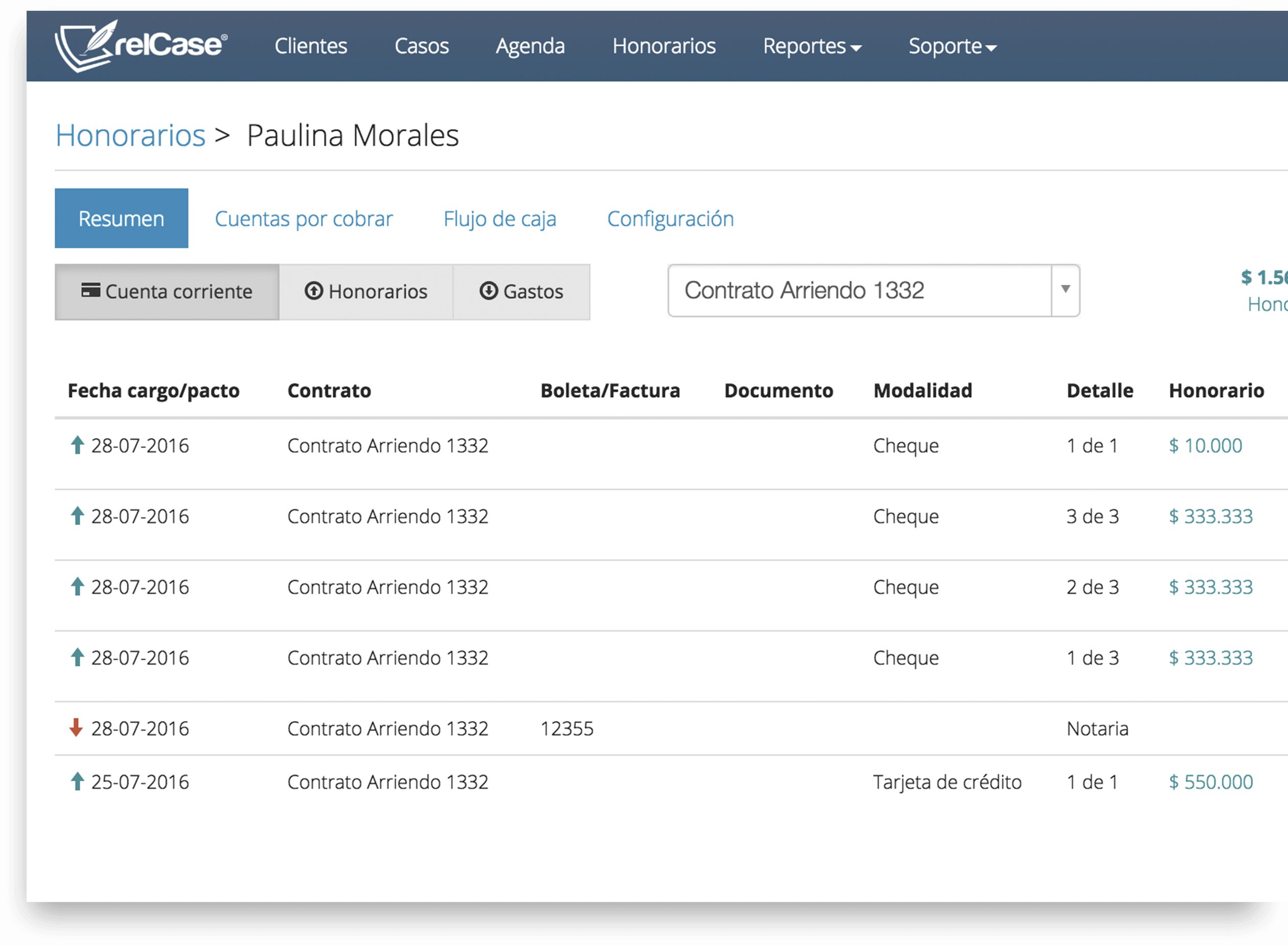This screenshot has height=945, width=1288.
Task: Select the Configuración tab
Action: click(x=671, y=218)
